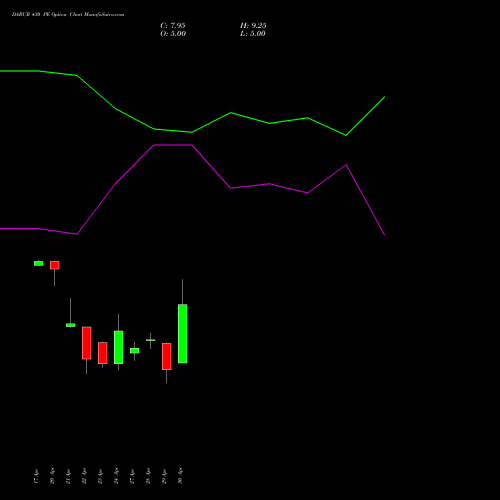
Task: Select the tall green candle for 30 Apr
Action: (x=183, y=334)
